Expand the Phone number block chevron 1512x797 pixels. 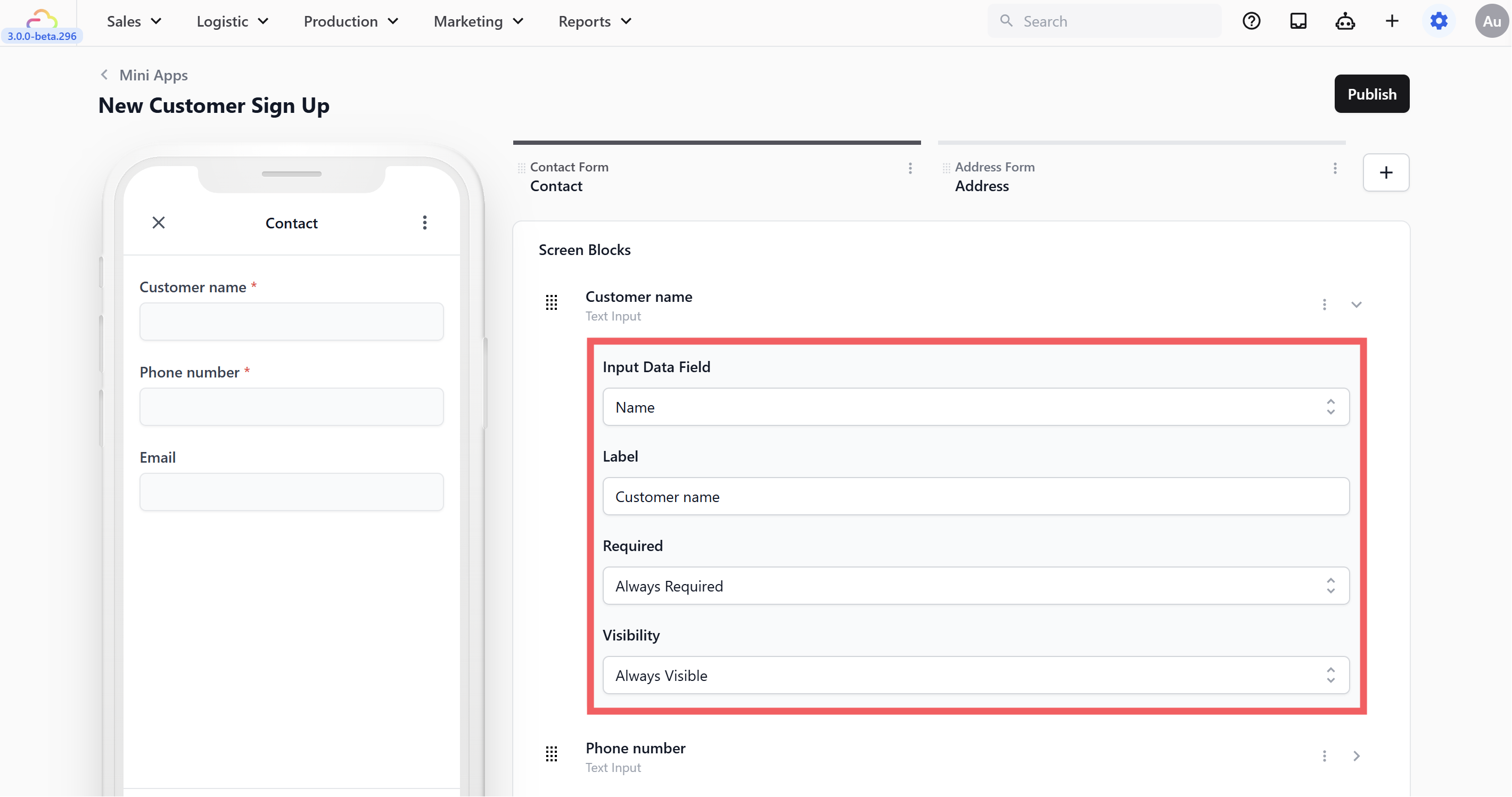point(1356,755)
